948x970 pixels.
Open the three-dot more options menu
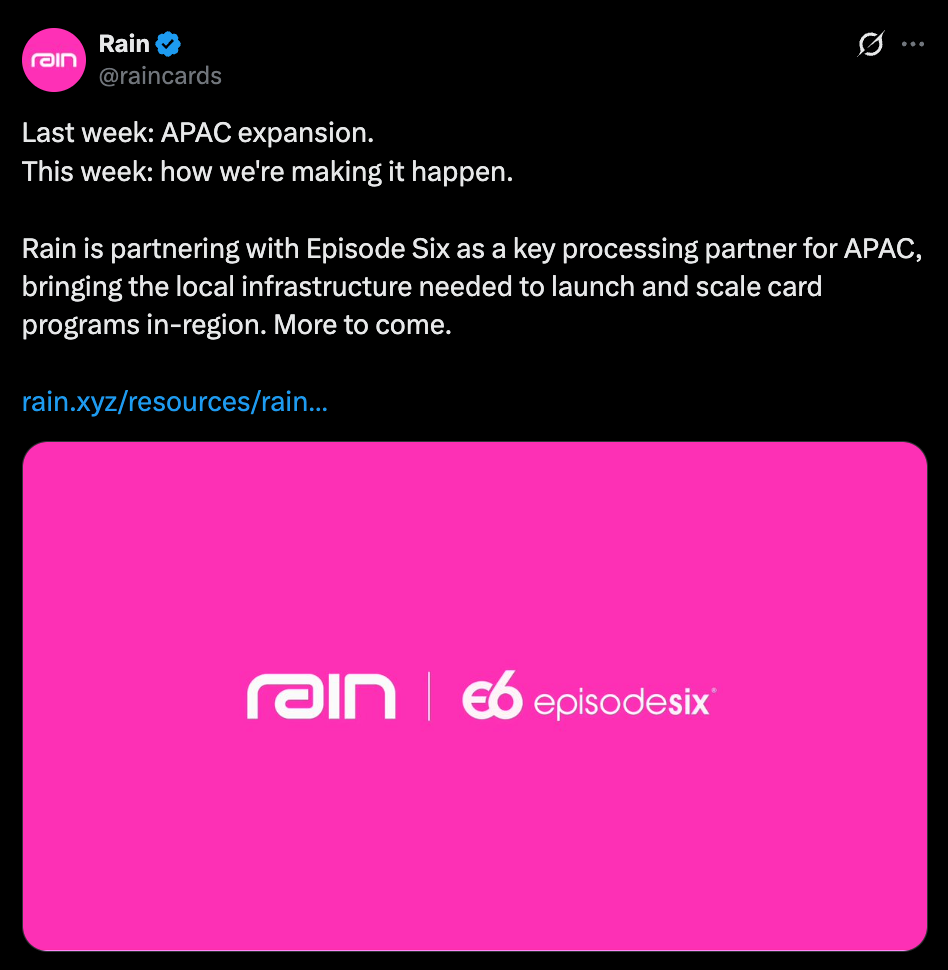point(913,44)
